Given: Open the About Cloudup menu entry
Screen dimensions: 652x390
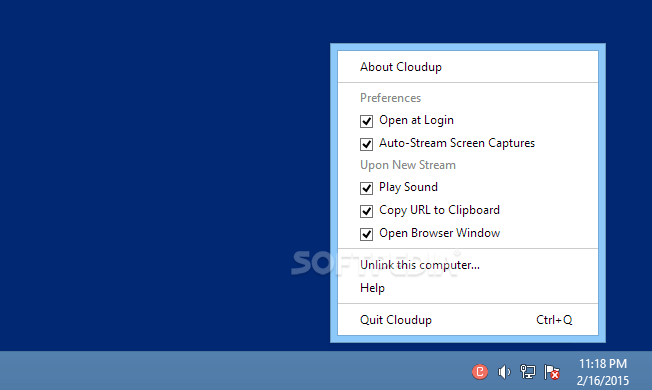Looking at the screenshot, I should pos(468,67).
